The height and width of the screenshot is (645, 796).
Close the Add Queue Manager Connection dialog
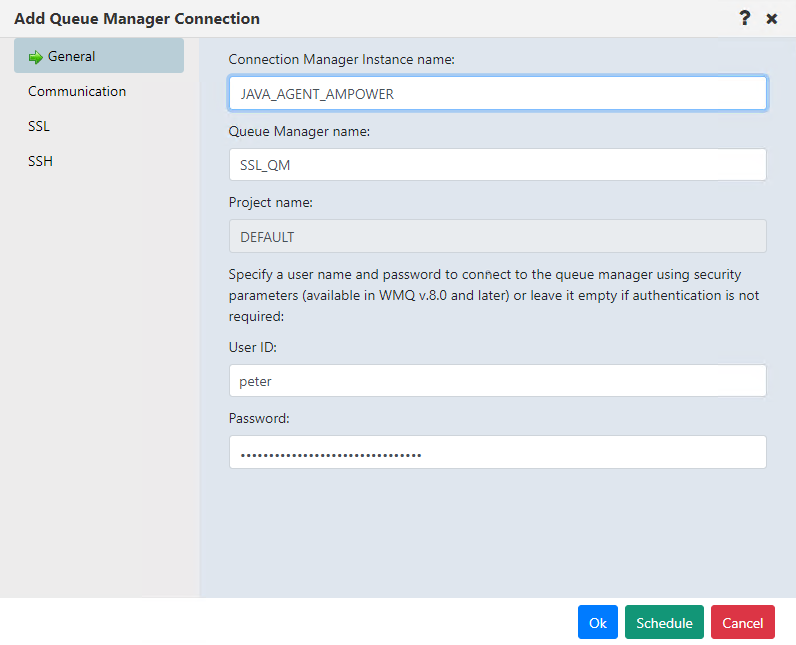[x=772, y=19]
